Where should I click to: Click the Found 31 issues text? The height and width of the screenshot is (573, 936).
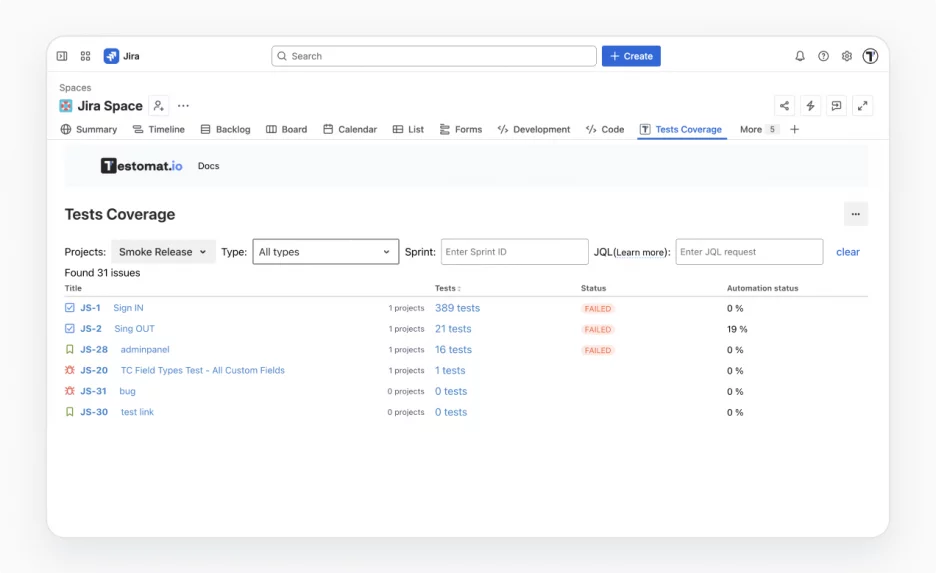[x=103, y=273]
